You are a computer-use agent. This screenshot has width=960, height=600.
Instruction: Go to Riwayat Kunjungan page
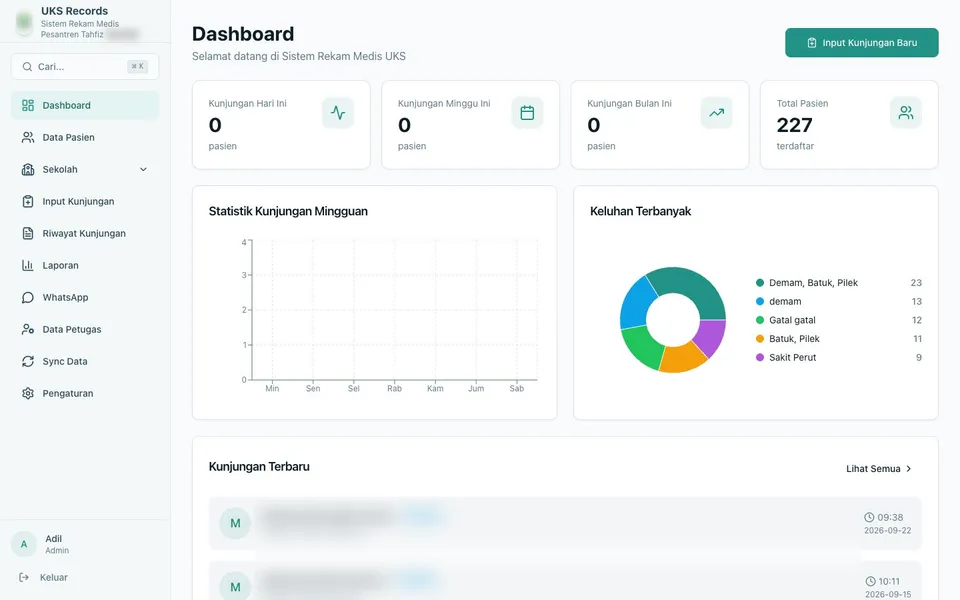pyautogui.click(x=85, y=233)
